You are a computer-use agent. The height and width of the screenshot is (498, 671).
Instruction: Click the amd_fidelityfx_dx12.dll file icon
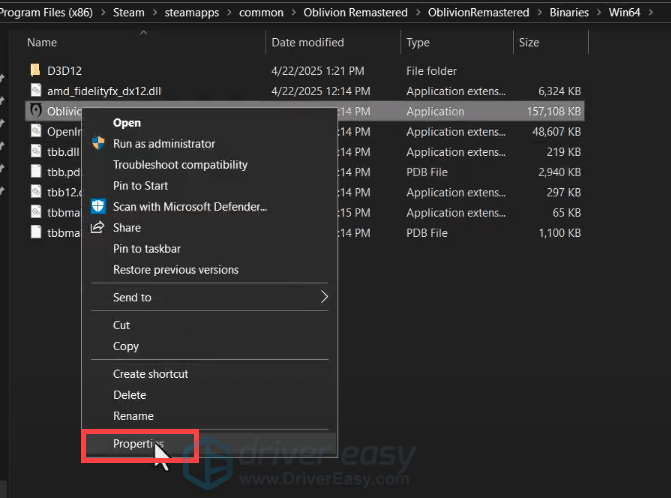pos(35,91)
